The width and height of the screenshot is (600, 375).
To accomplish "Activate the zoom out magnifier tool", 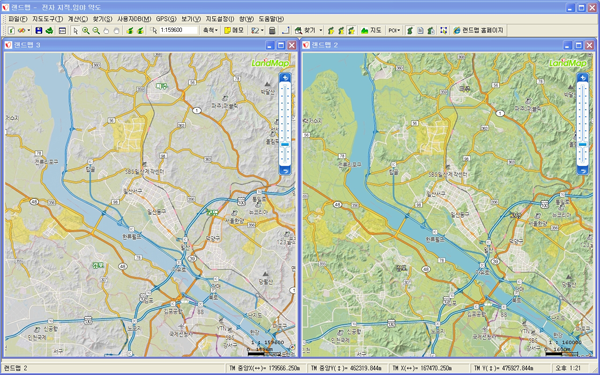I will pyautogui.click(x=96, y=31).
